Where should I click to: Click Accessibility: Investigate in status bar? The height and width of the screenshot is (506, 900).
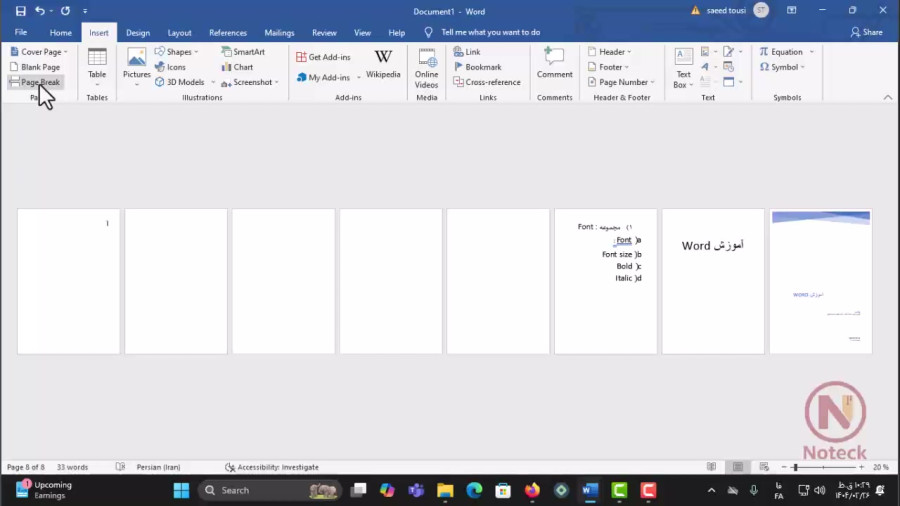(271, 467)
